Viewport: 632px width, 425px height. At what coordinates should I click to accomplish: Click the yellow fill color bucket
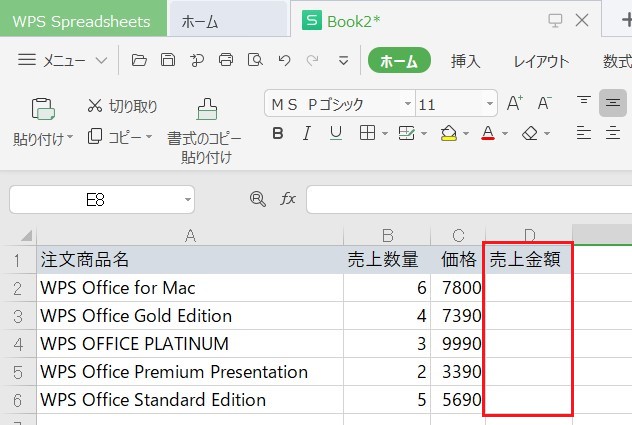pyautogui.click(x=449, y=133)
